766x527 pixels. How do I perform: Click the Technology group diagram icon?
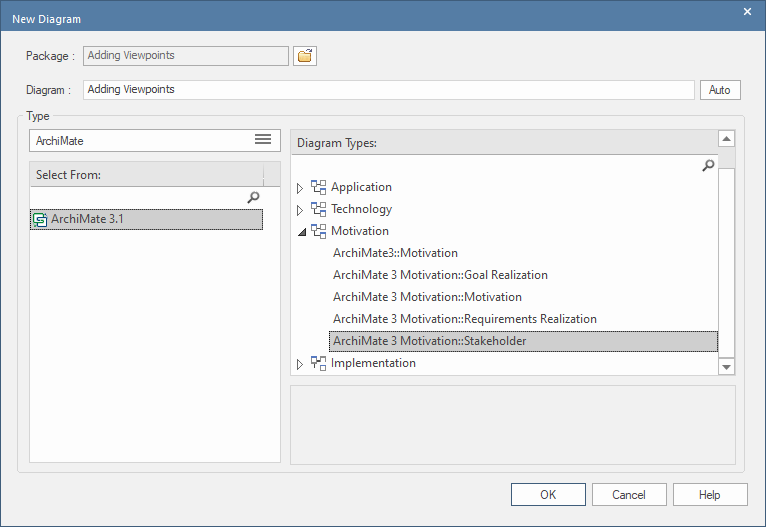pyautogui.click(x=319, y=210)
